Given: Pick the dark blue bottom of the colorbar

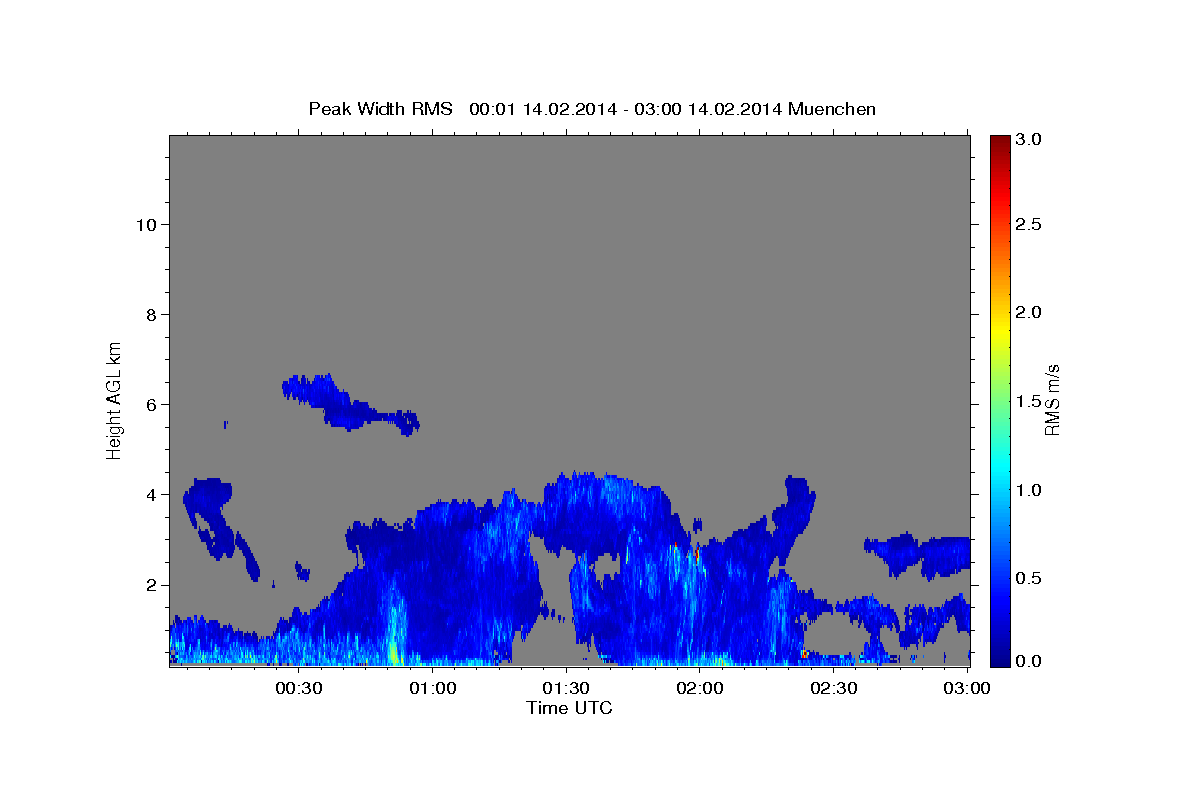Looking at the screenshot, I should (999, 658).
